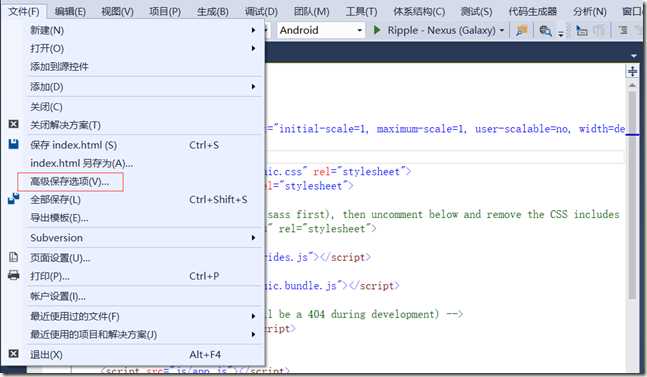
Task: Open the 测试(S) menu
Action: pos(476,11)
